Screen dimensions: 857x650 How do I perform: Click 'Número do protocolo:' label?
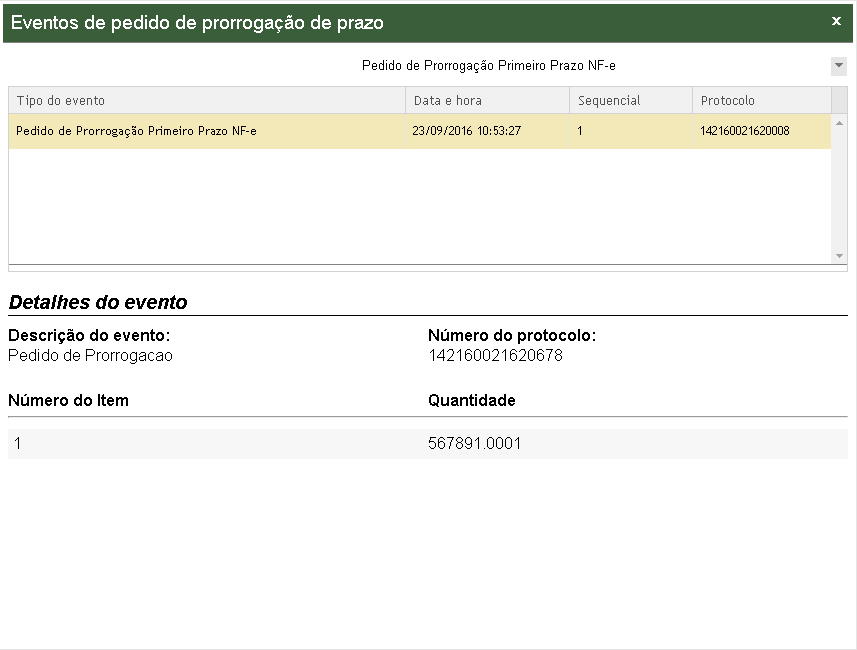coord(512,335)
